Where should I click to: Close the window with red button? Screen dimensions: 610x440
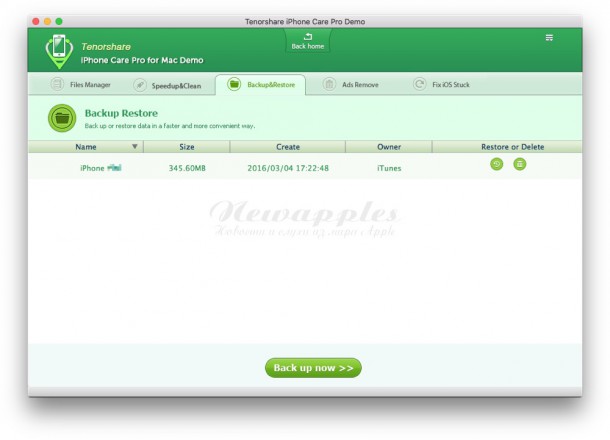(36, 21)
